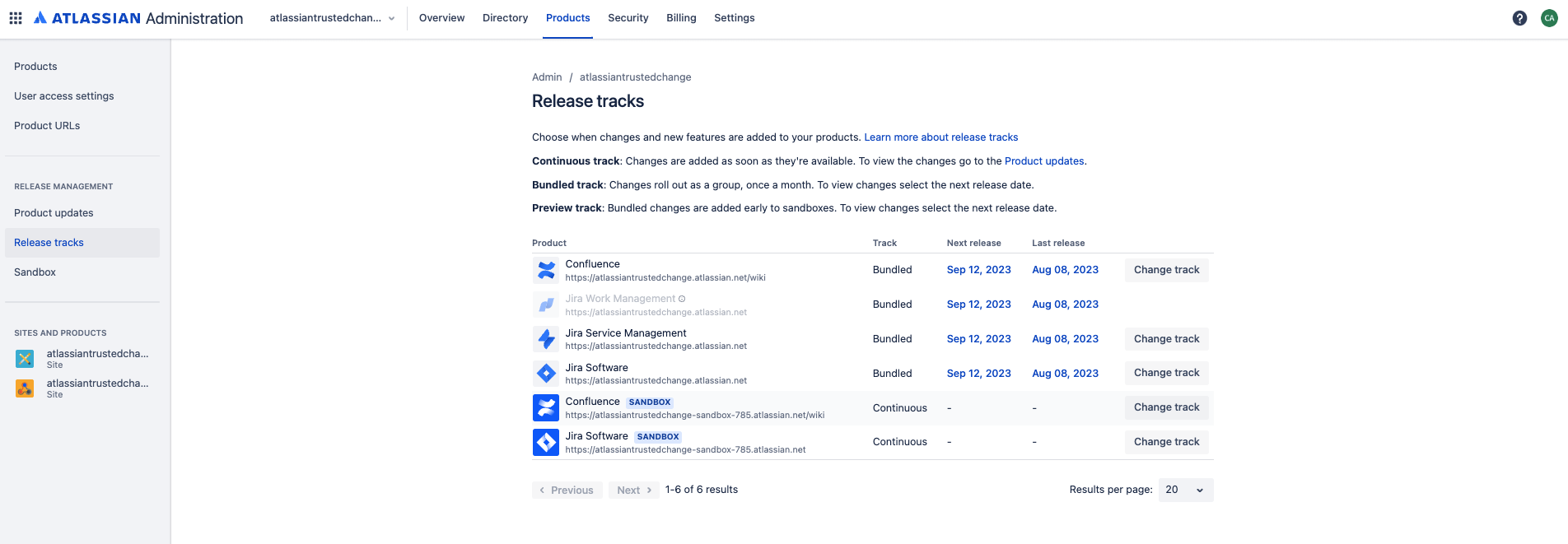Viewport: 1568px width, 544px height.
Task: Change track for production Confluence
Action: pyautogui.click(x=1166, y=270)
